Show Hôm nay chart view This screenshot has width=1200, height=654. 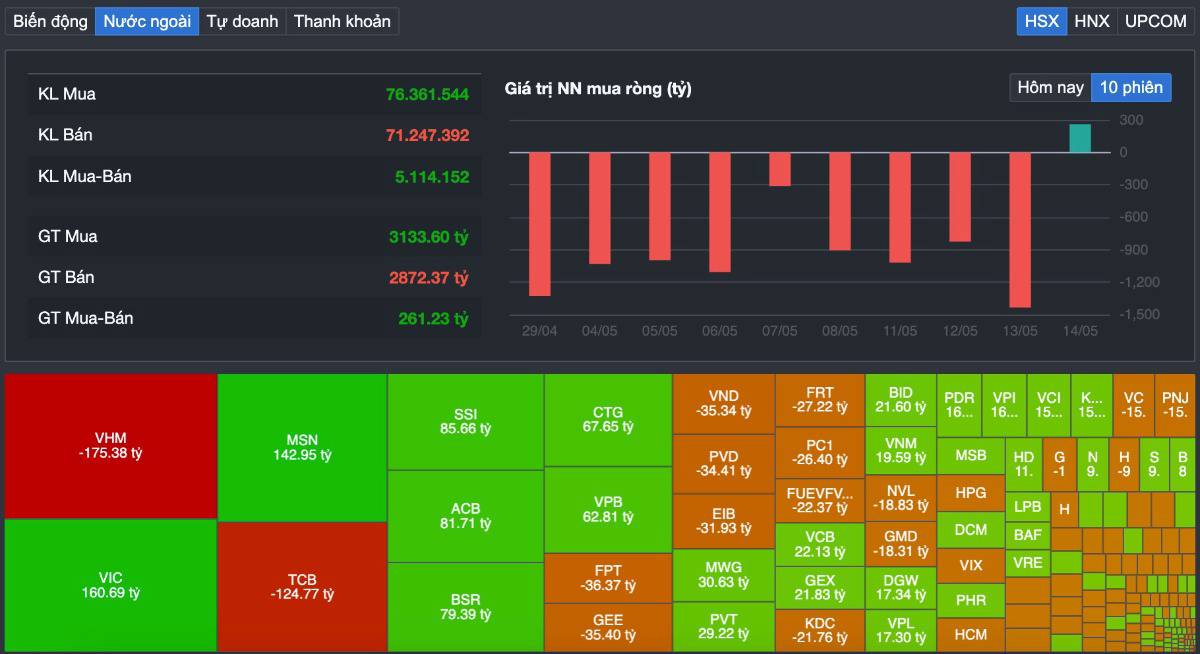pyautogui.click(x=1050, y=88)
